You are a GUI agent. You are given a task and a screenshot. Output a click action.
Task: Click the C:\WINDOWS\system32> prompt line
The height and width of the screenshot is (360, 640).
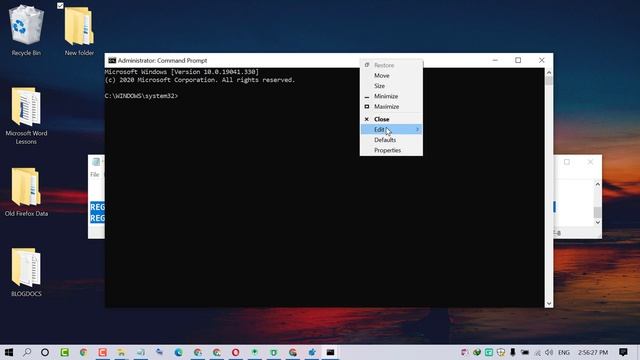pyautogui.click(x=141, y=96)
